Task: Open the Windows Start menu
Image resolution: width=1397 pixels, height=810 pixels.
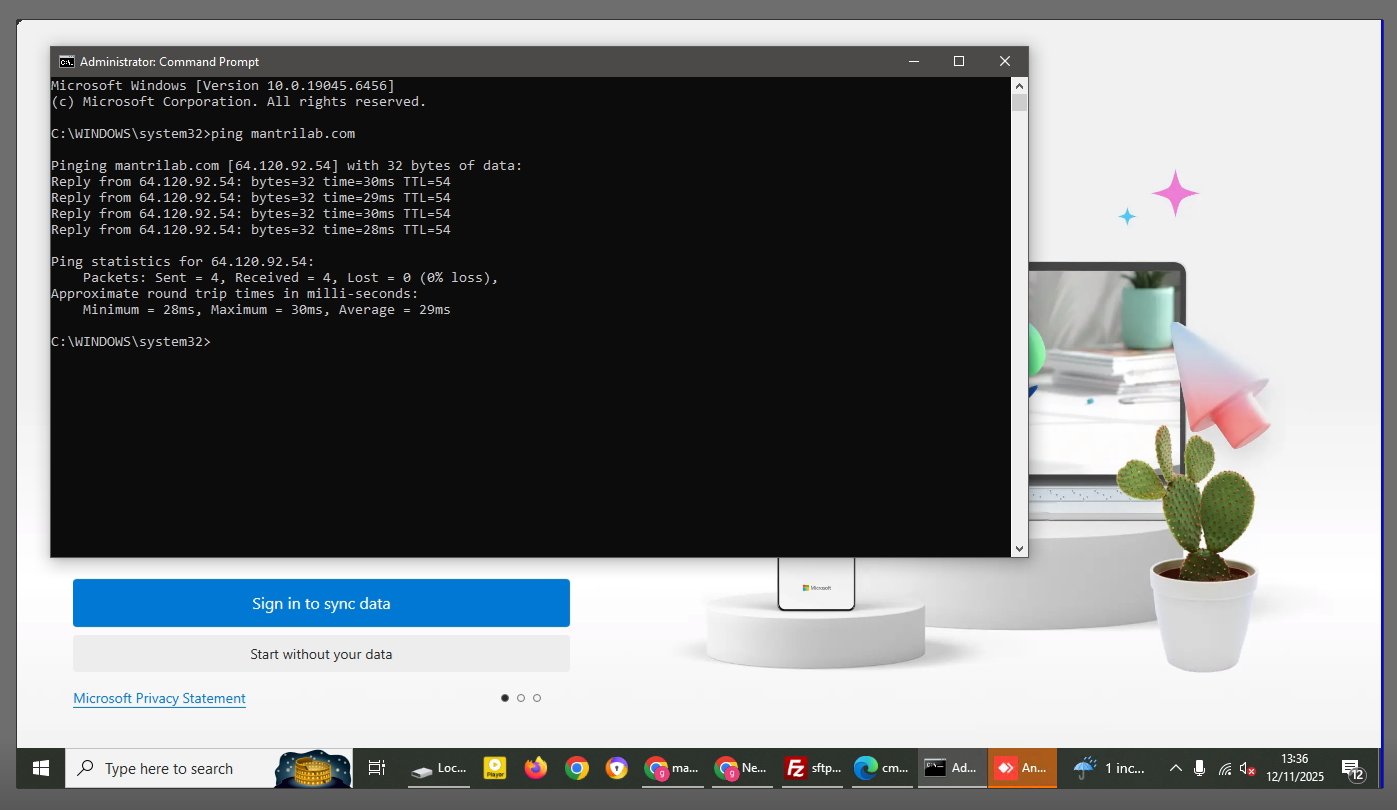Action: (x=41, y=768)
